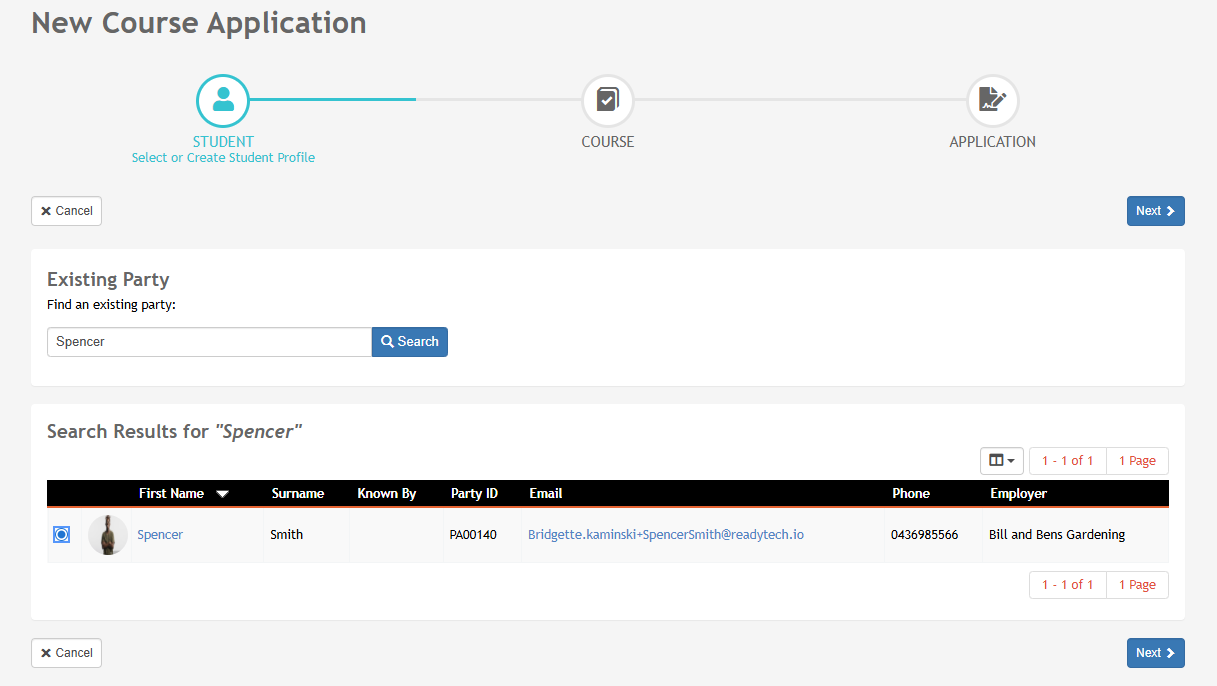Sort by First Name column header
1217x686 pixels.
click(171, 494)
